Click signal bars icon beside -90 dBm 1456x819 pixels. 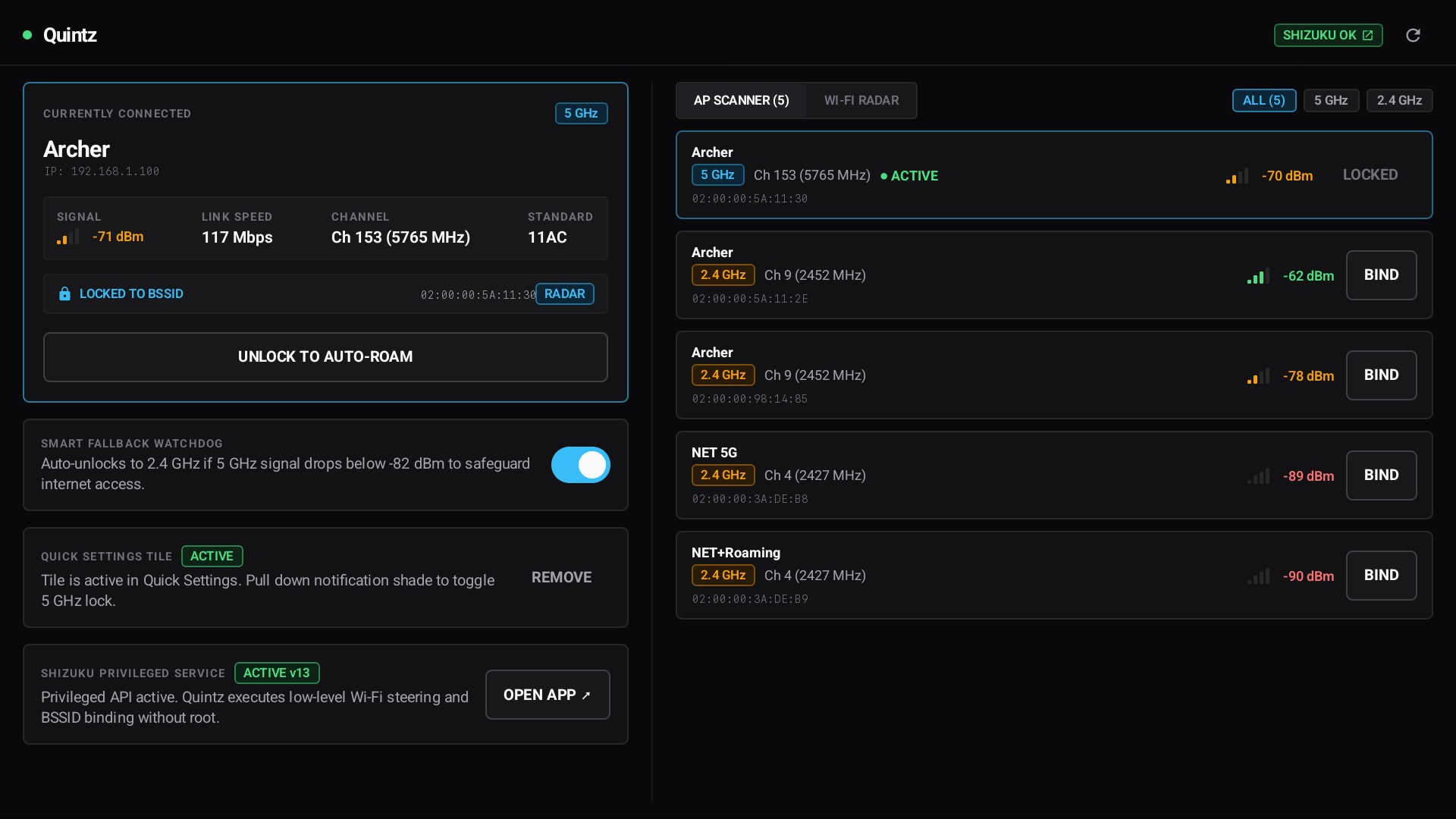click(1258, 576)
